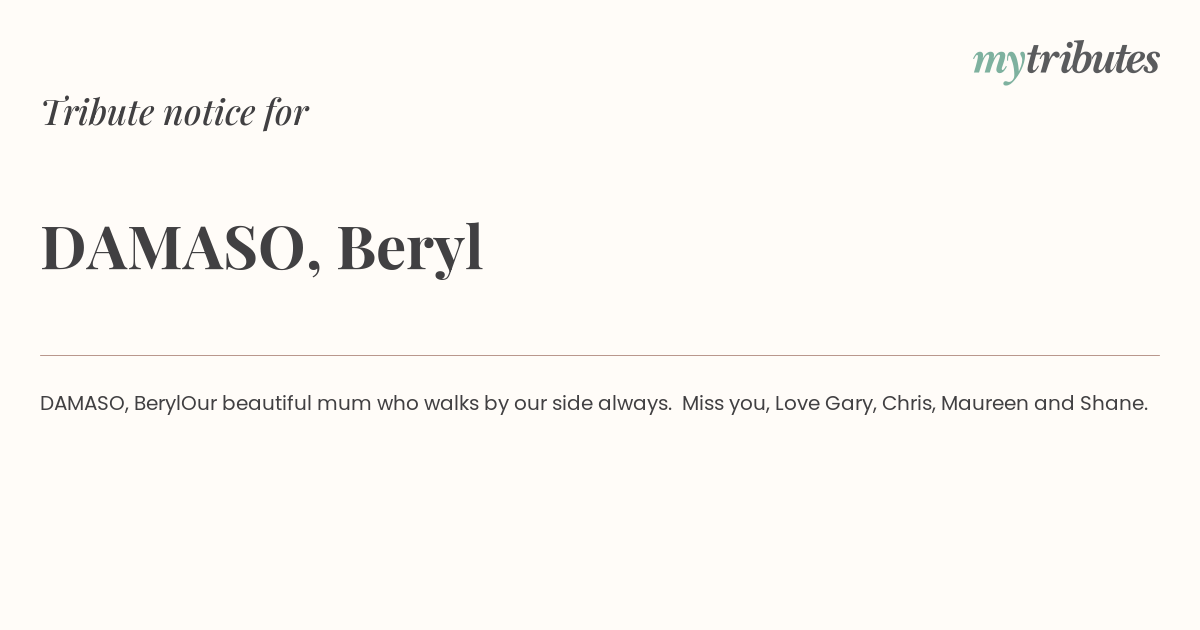Image resolution: width=1200 pixels, height=630 pixels.
Task: Click the name "Shane" at the message end
Action: (1111, 403)
